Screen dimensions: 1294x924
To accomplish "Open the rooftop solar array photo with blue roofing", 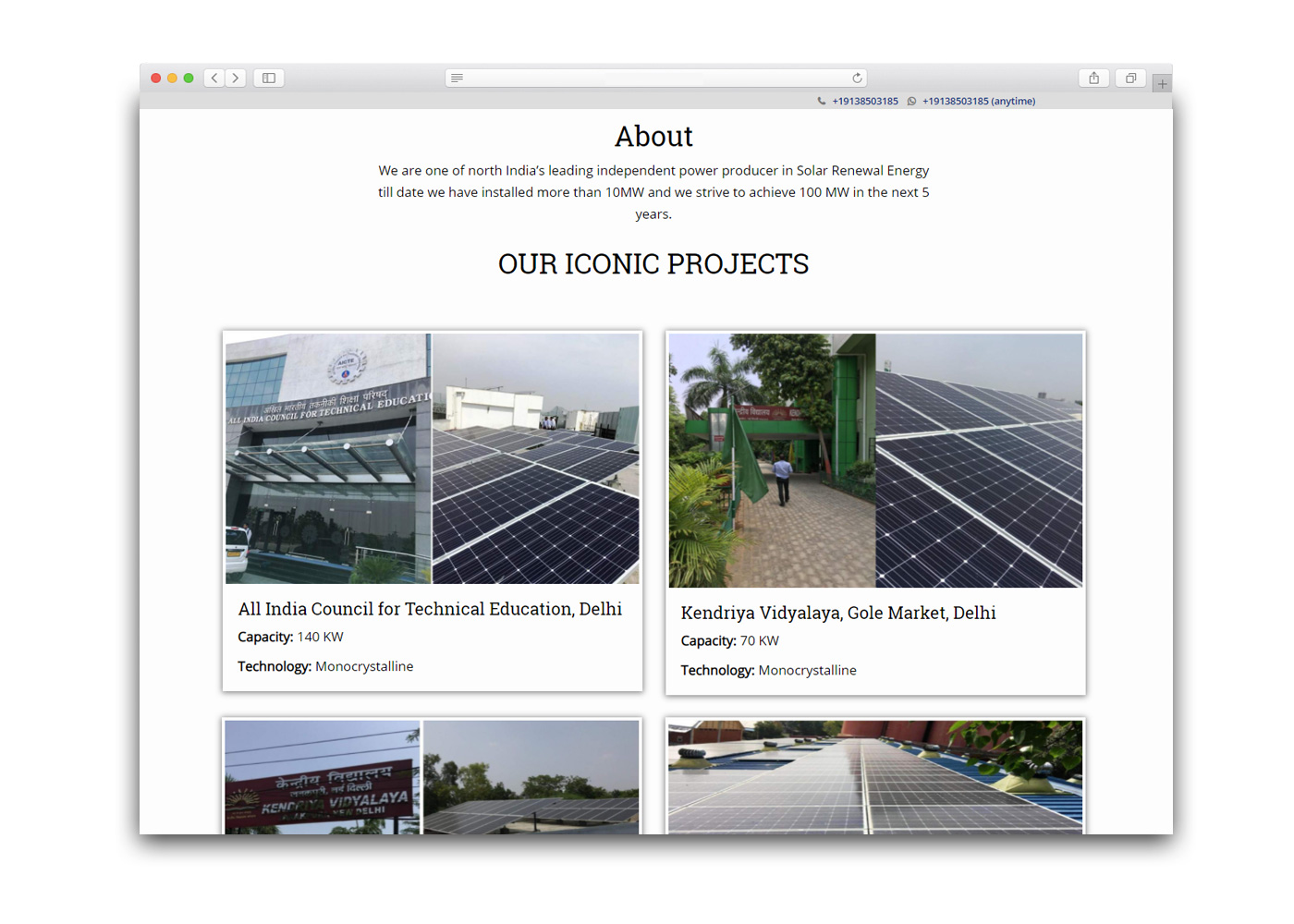I will 875,777.
